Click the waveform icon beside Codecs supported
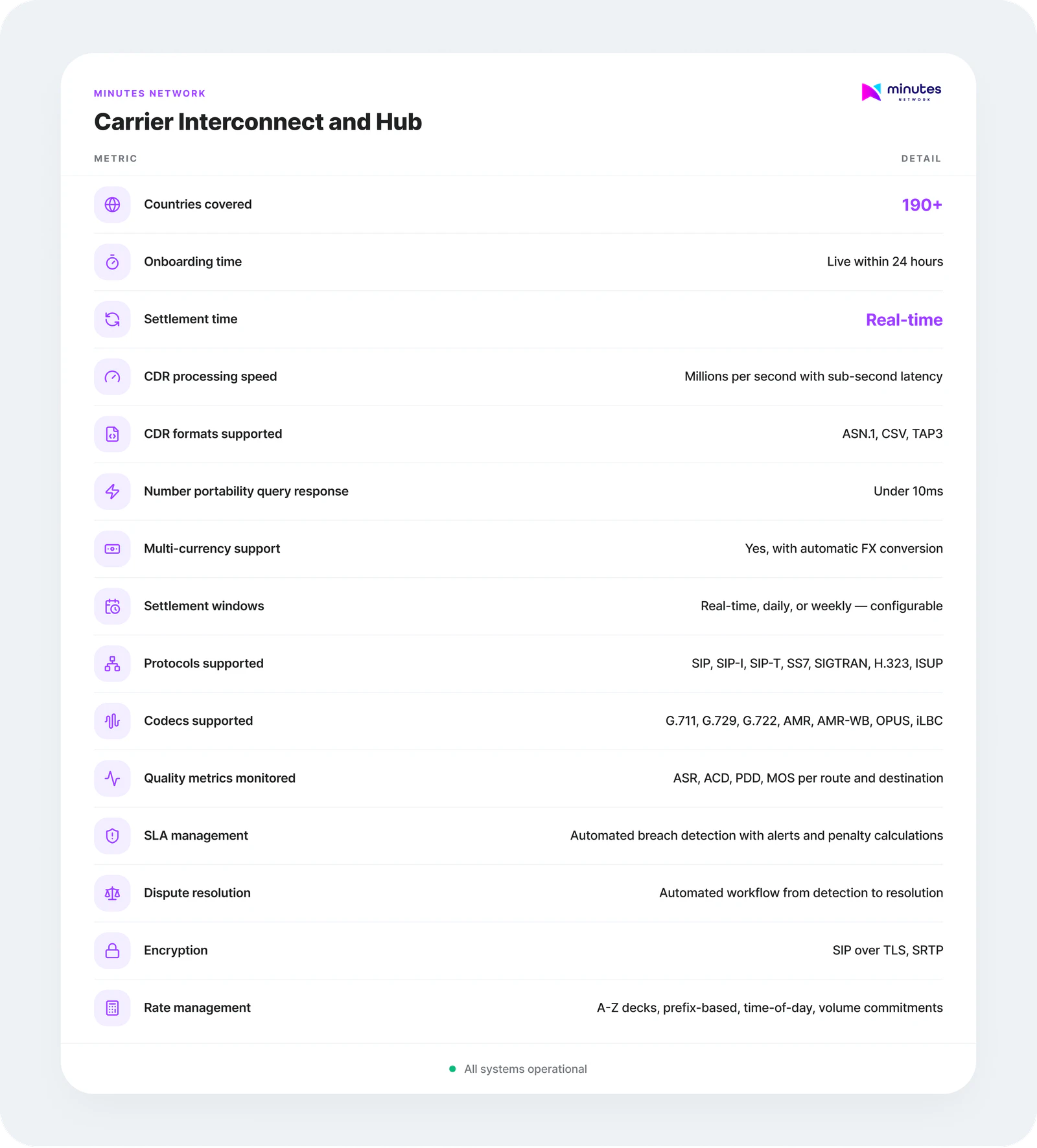The height and width of the screenshot is (1148, 1037). tap(112, 721)
